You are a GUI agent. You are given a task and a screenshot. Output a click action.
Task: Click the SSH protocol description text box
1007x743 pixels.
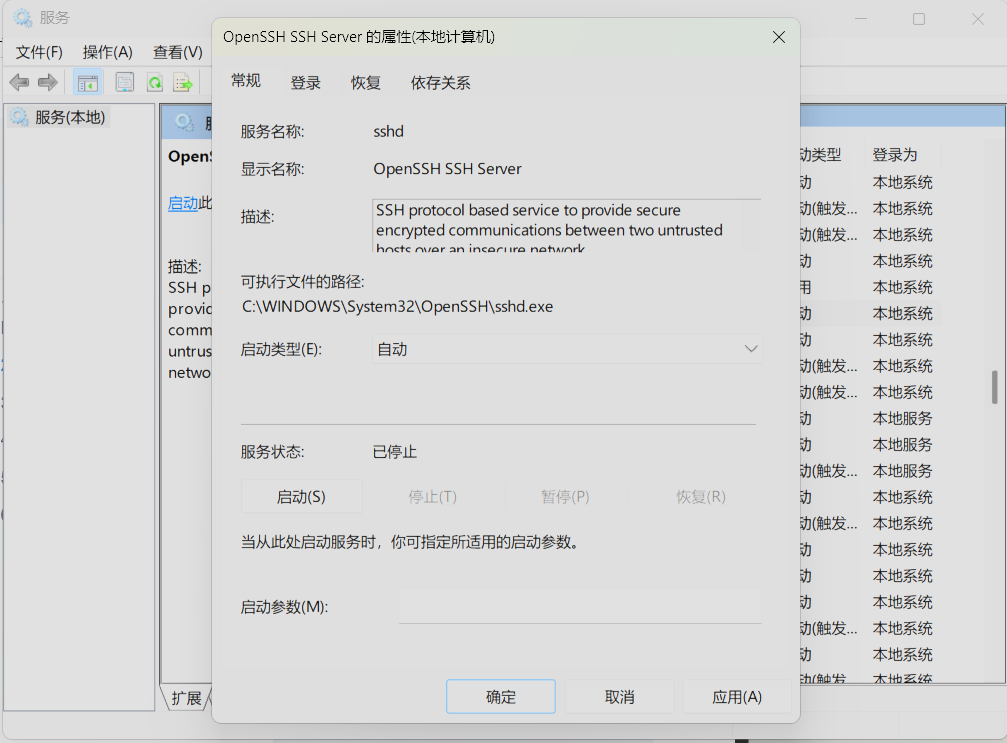[566, 225]
